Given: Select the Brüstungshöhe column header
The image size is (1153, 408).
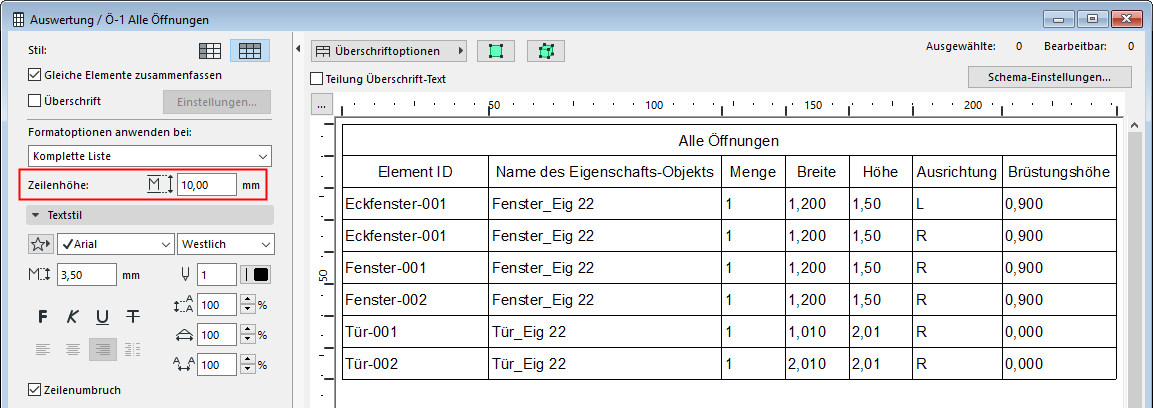Looking at the screenshot, I should 1059,172.
